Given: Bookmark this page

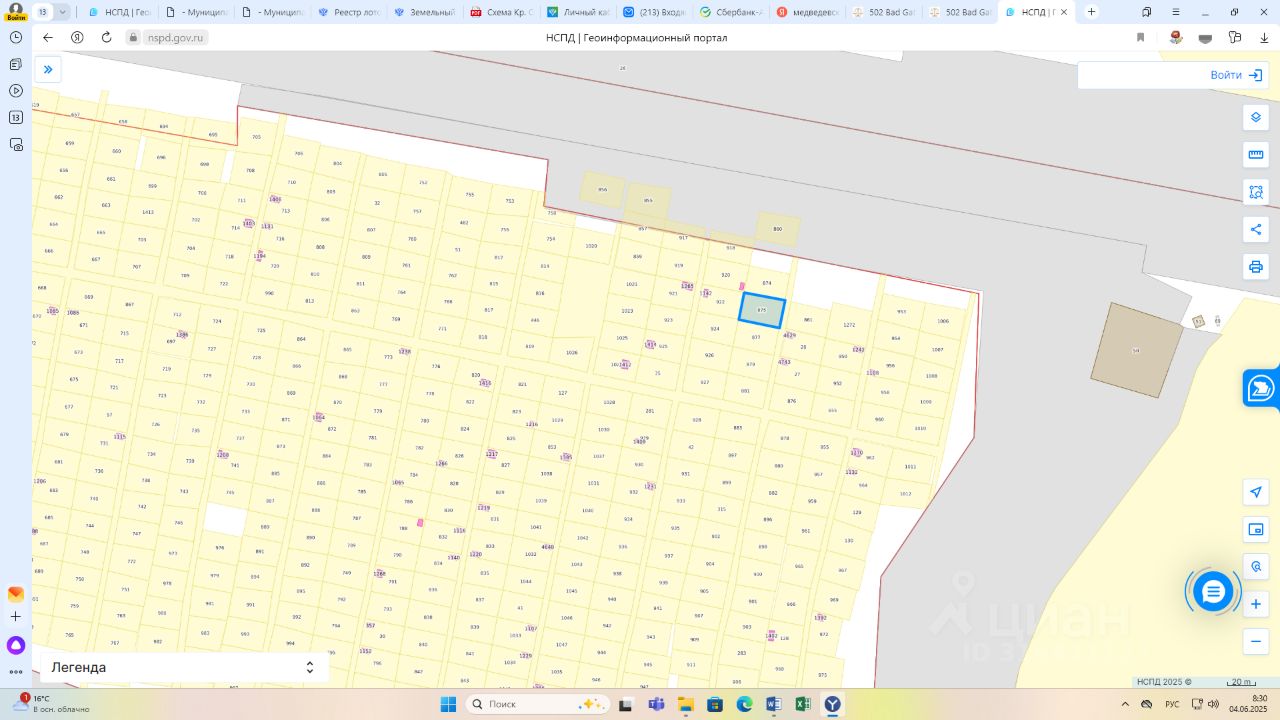Looking at the screenshot, I should click(x=1140, y=37).
